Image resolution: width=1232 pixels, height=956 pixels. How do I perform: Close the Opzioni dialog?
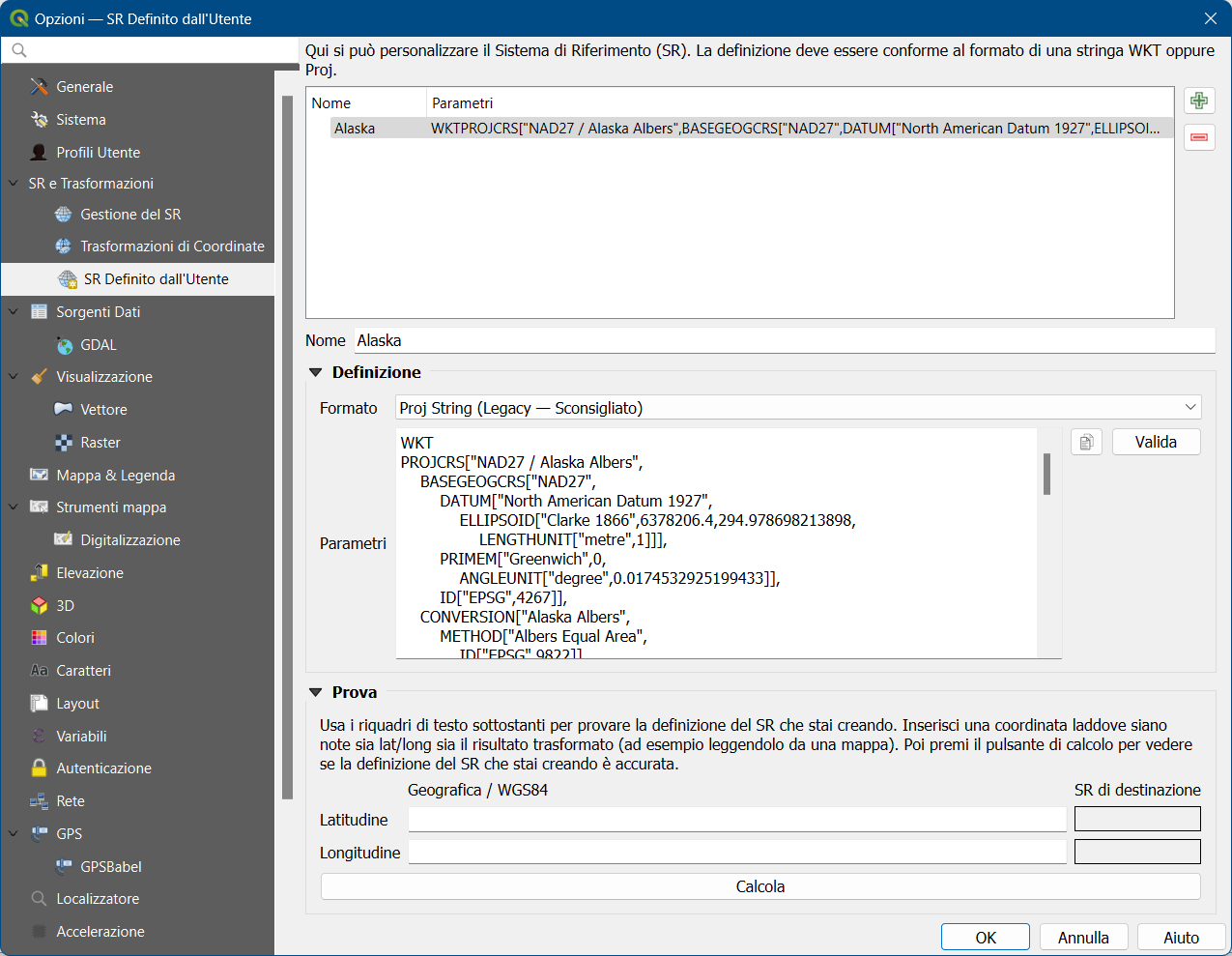[x=1210, y=18]
